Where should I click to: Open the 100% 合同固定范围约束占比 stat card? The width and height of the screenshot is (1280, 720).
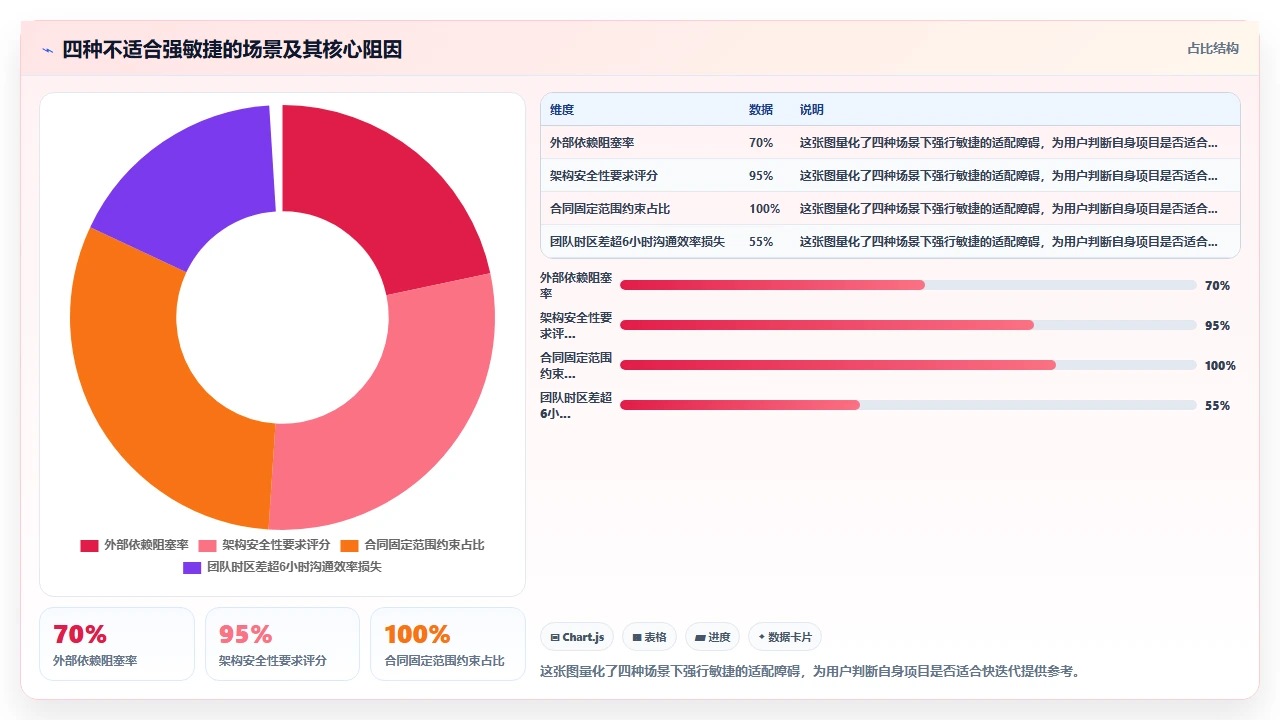click(448, 644)
